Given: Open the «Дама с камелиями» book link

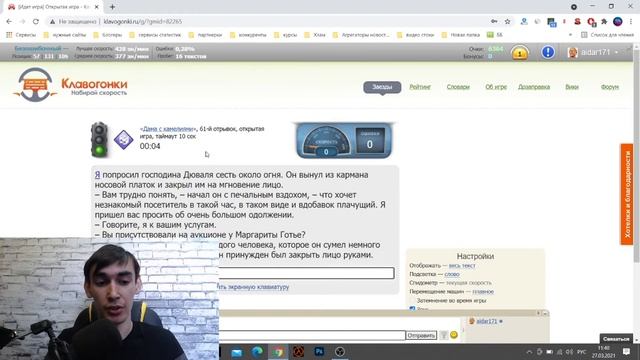Looking at the screenshot, I should click(x=168, y=129).
